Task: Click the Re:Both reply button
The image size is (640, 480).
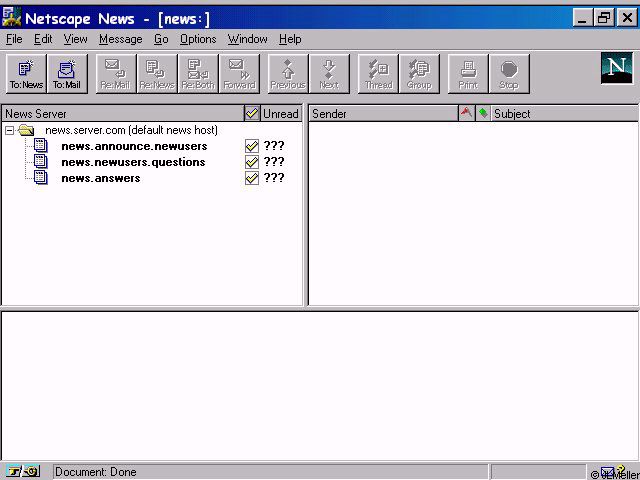Action: (x=198, y=74)
